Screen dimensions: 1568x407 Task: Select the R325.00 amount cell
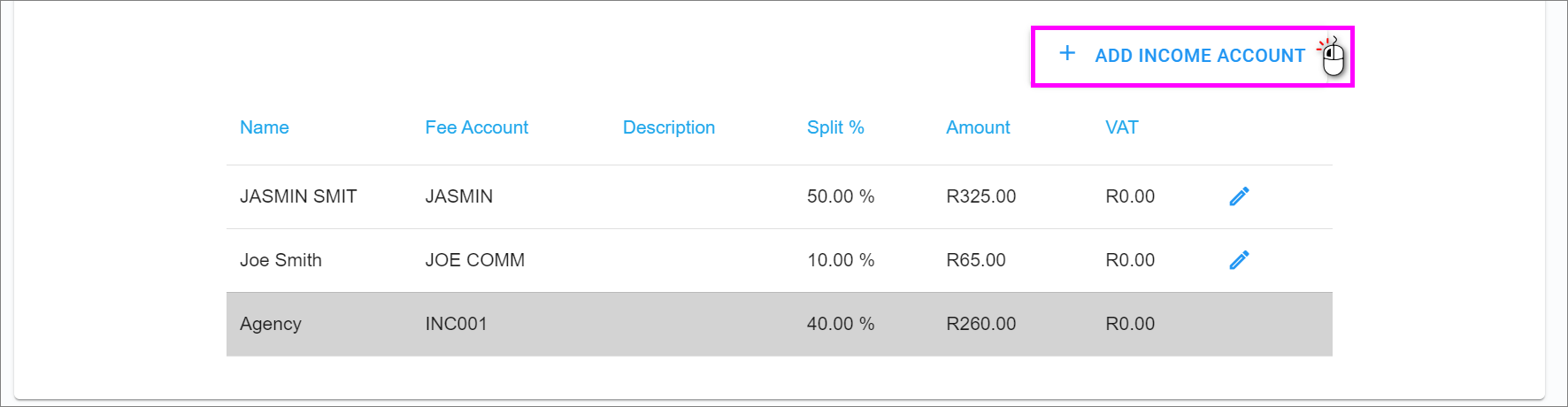tap(980, 196)
